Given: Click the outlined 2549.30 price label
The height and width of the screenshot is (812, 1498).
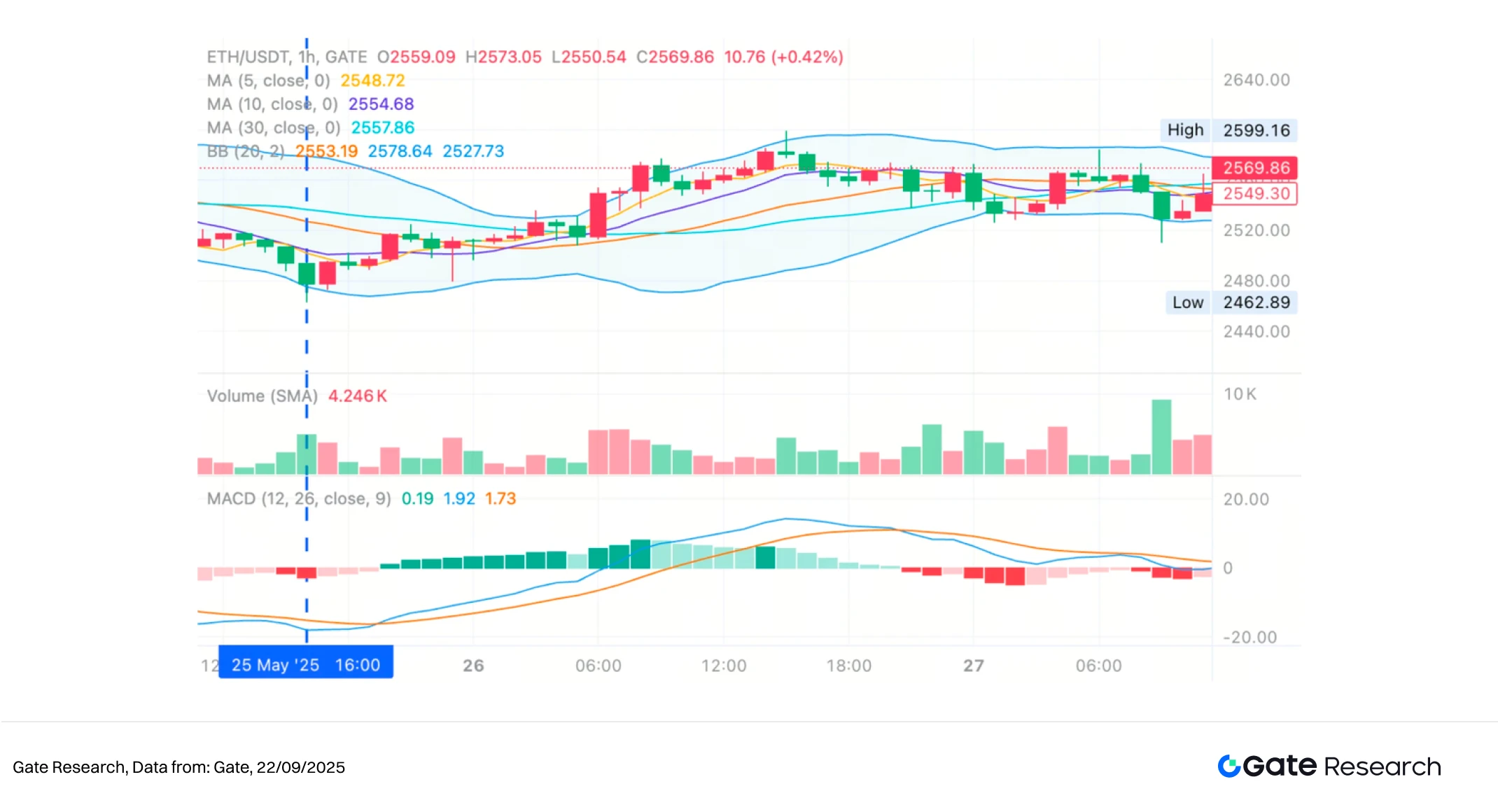Looking at the screenshot, I should click(x=1255, y=194).
